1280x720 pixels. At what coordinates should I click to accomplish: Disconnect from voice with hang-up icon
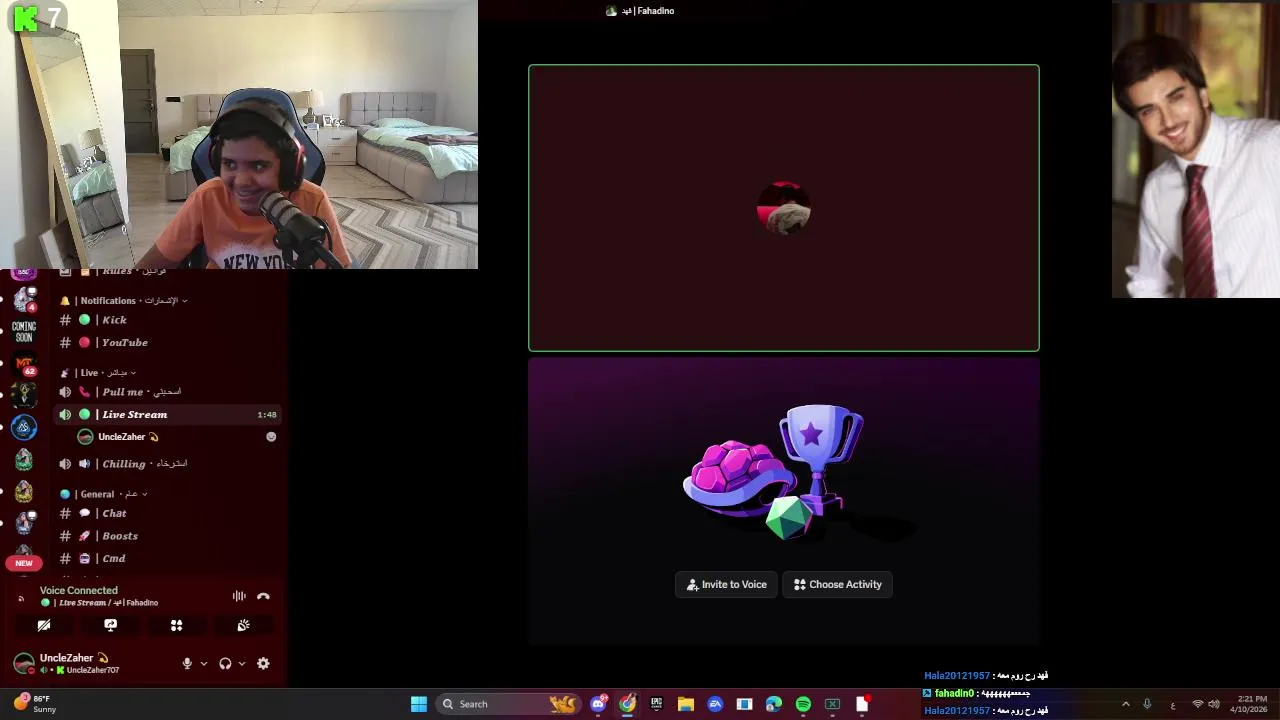coord(263,596)
